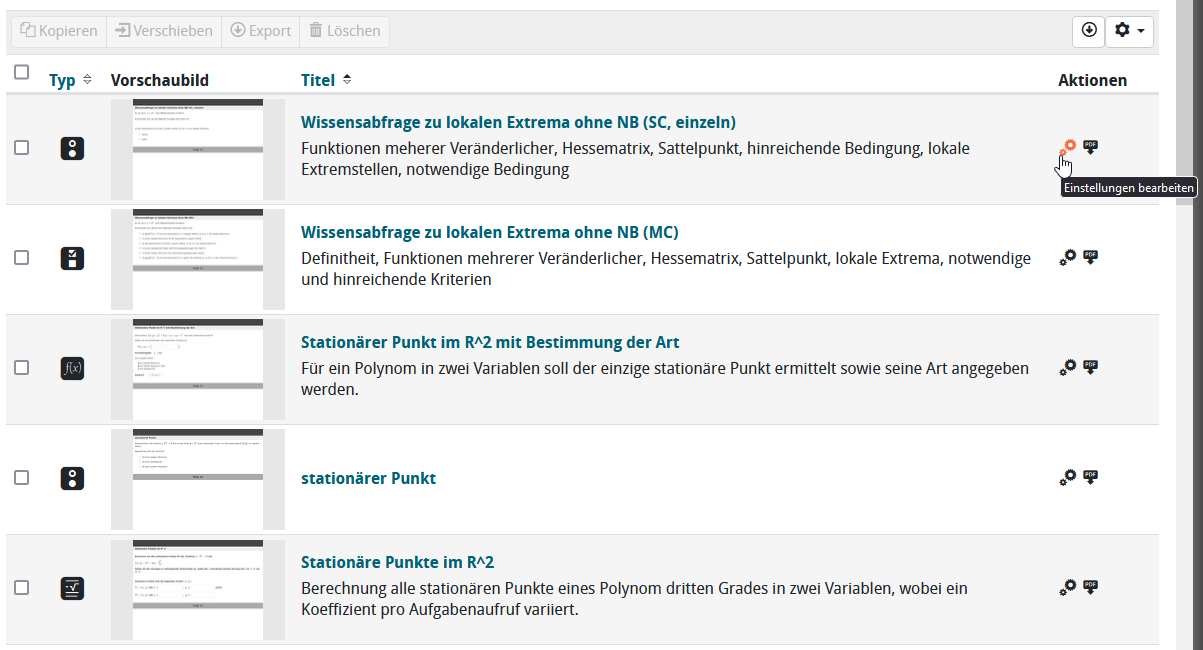Toggle the select-all checkbox in table header
Image resolution: width=1203 pixels, height=650 pixels.
point(21,72)
